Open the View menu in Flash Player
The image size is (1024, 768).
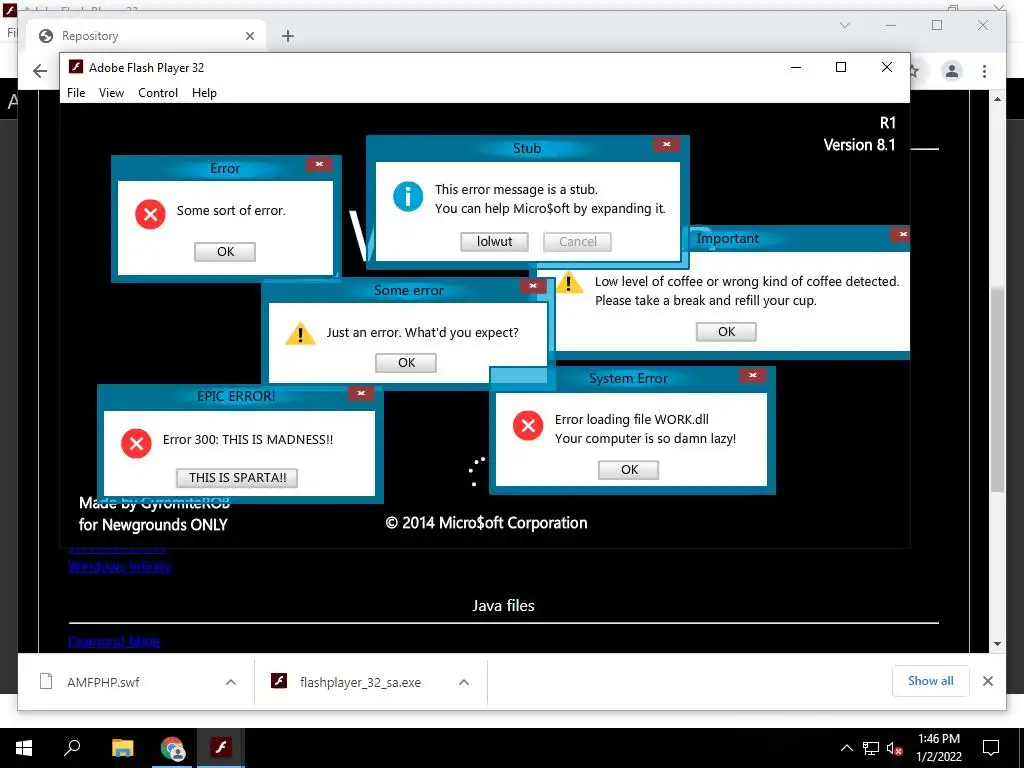(x=111, y=93)
